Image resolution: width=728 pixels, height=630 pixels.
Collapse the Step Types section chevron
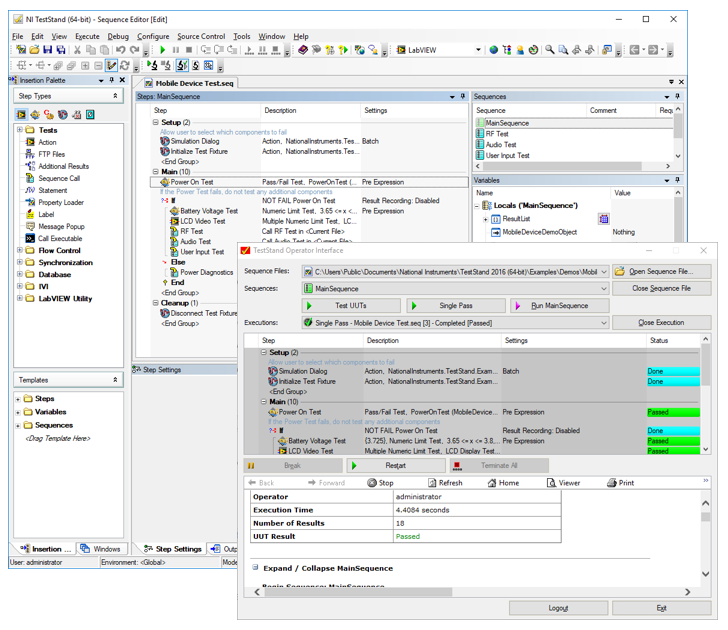click(x=114, y=96)
